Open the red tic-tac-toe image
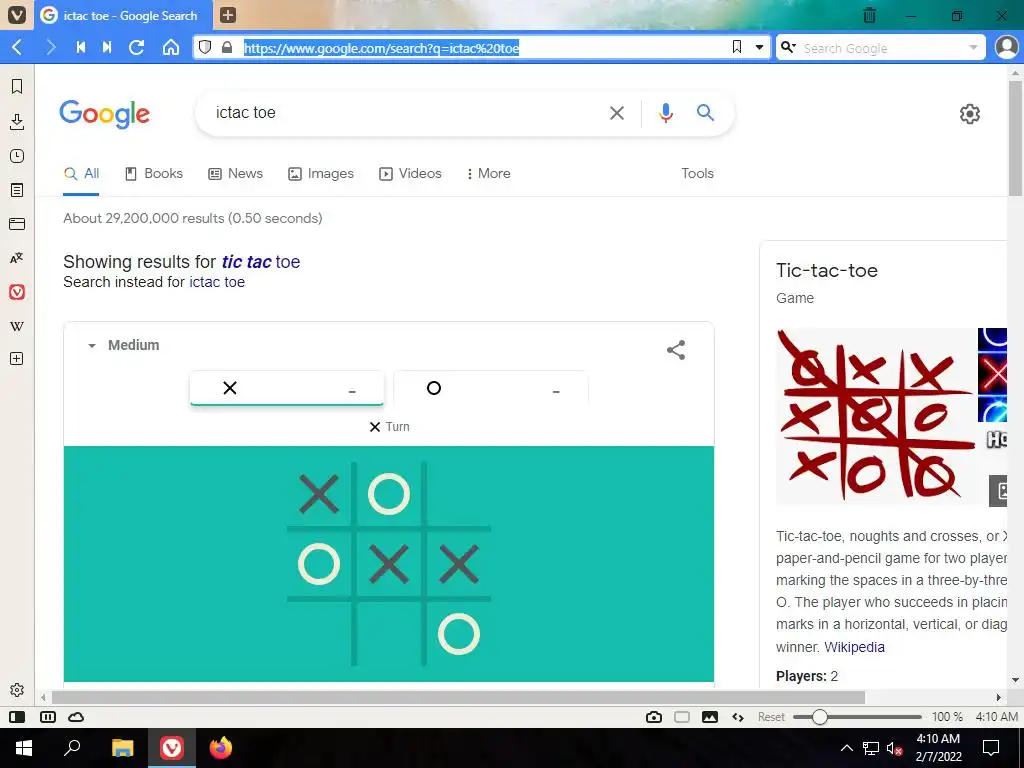Viewport: 1024px width, 768px height. click(x=875, y=416)
